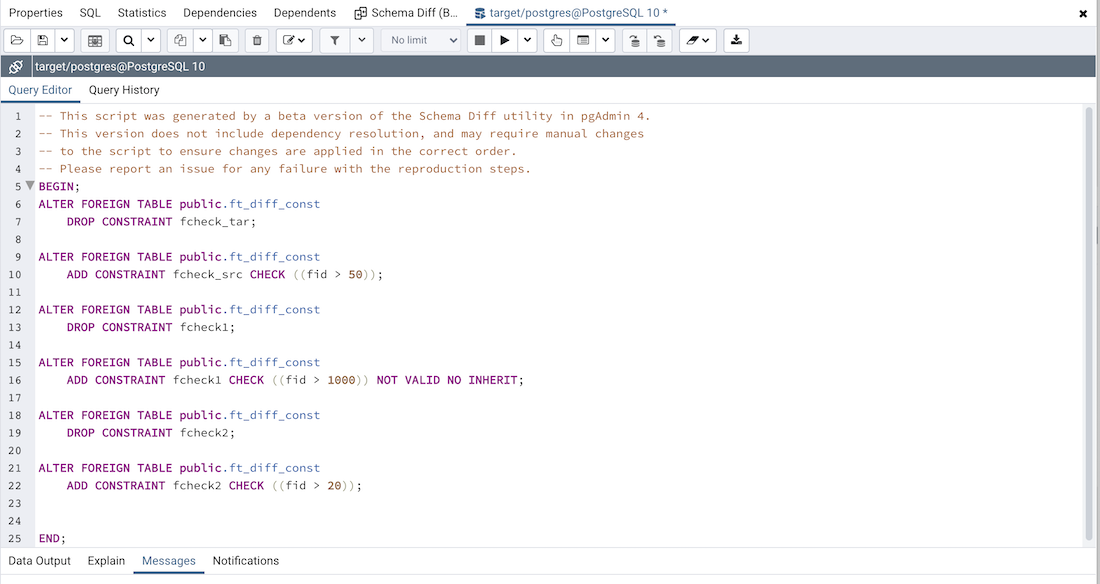Expand the save options dropdown arrow

click(x=64, y=41)
